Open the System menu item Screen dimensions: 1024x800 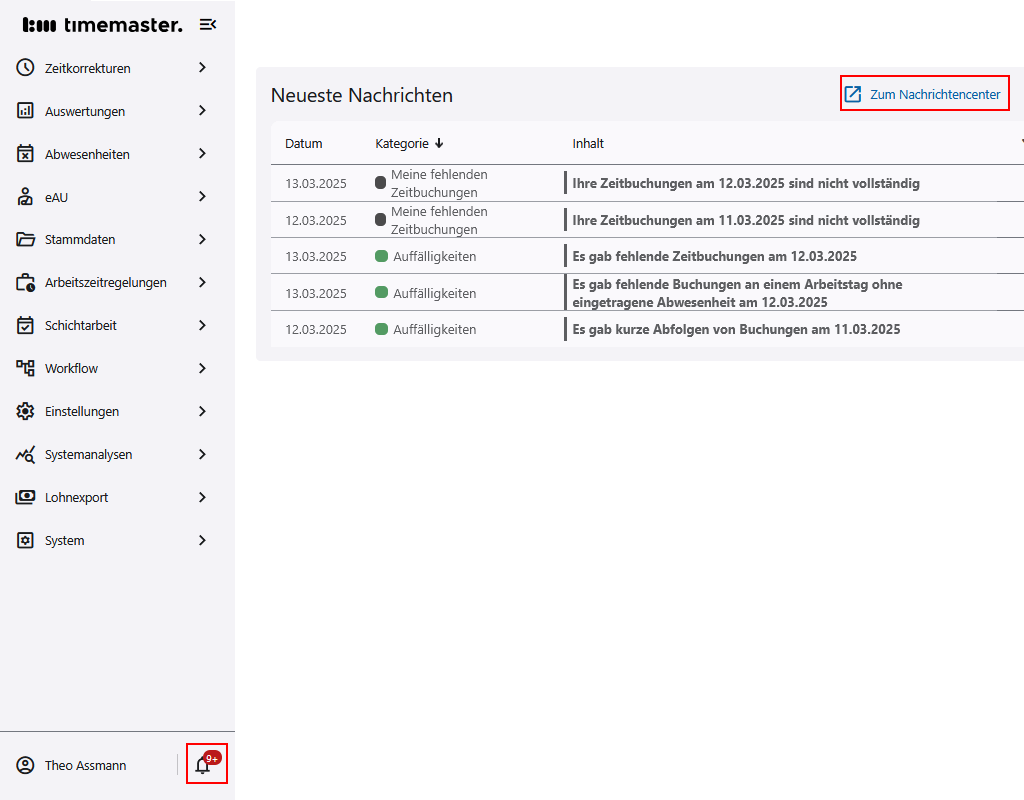[x=65, y=540]
